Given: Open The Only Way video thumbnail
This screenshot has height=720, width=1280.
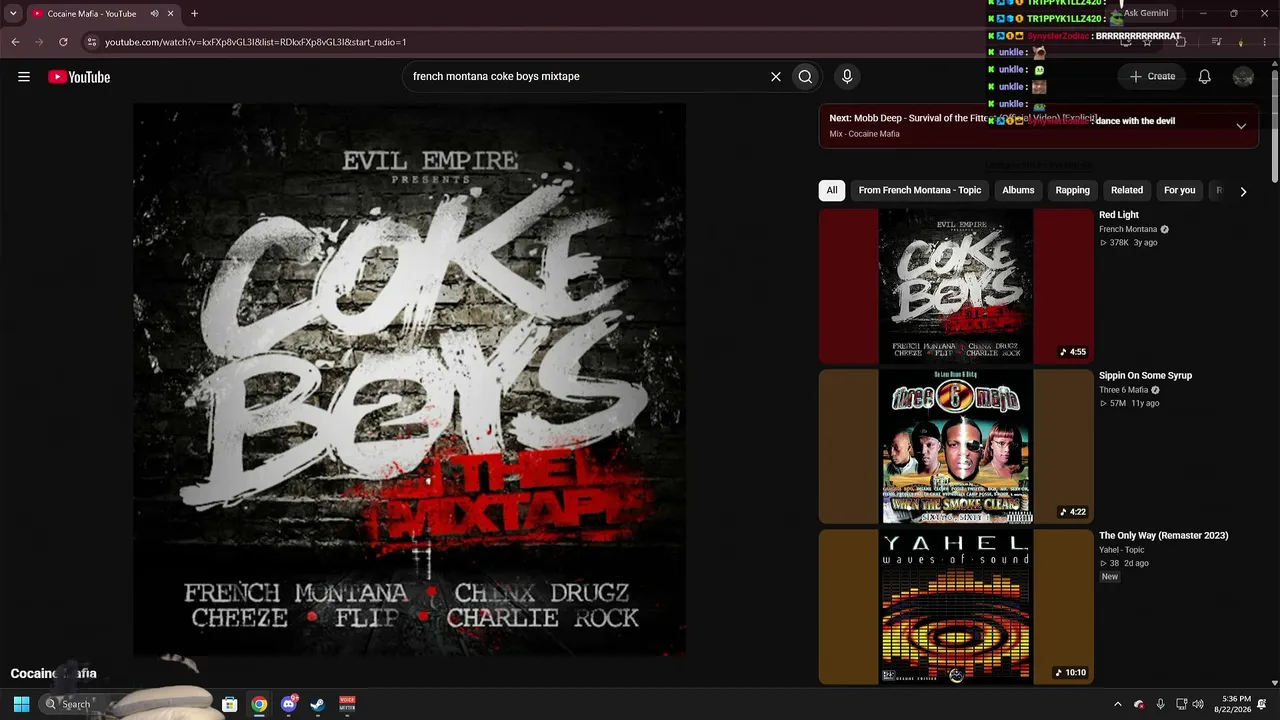Looking at the screenshot, I should 956,607.
